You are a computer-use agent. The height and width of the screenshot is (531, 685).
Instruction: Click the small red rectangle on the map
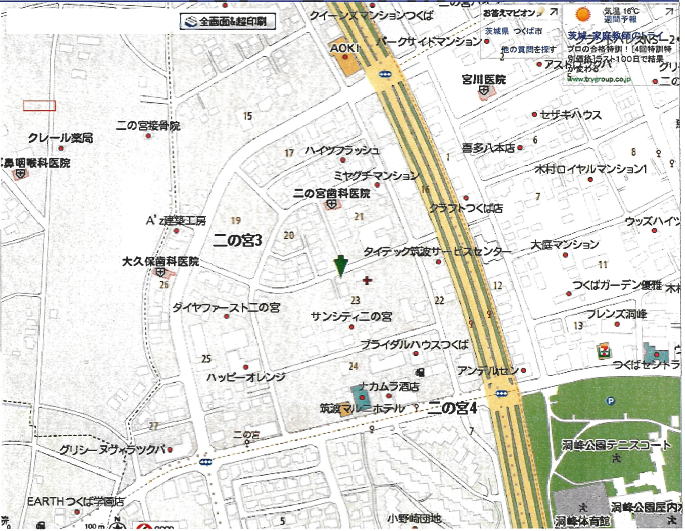click(40, 104)
